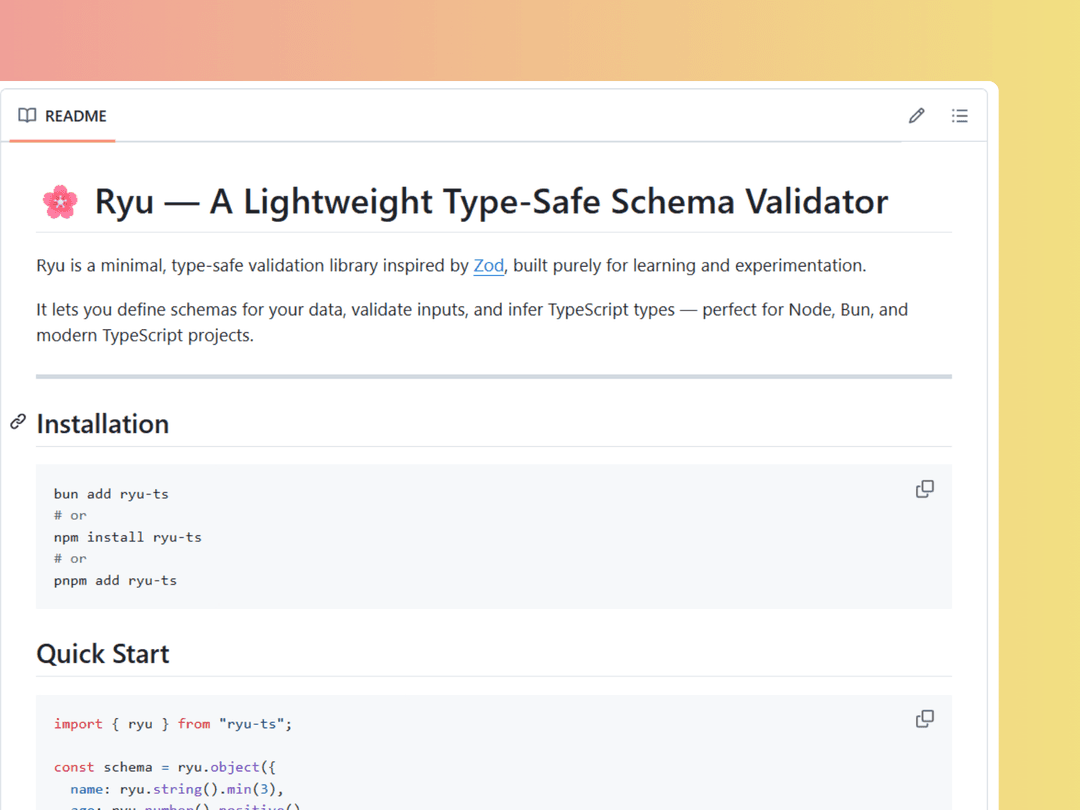1080x810 pixels.
Task: Click the Installation section heading
Action: click(x=103, y=424)
